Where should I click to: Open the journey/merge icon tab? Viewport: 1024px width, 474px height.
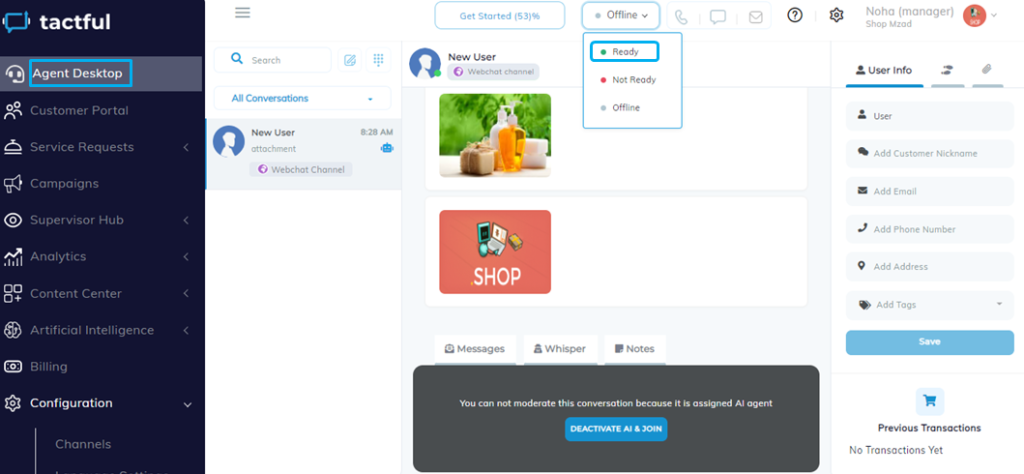pos(947,70)
